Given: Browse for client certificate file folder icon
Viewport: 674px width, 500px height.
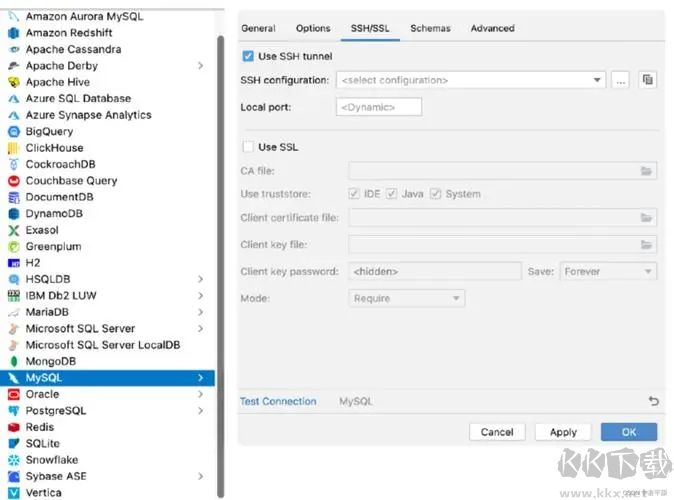Looking at the screenshot, I should pos(646,218).
